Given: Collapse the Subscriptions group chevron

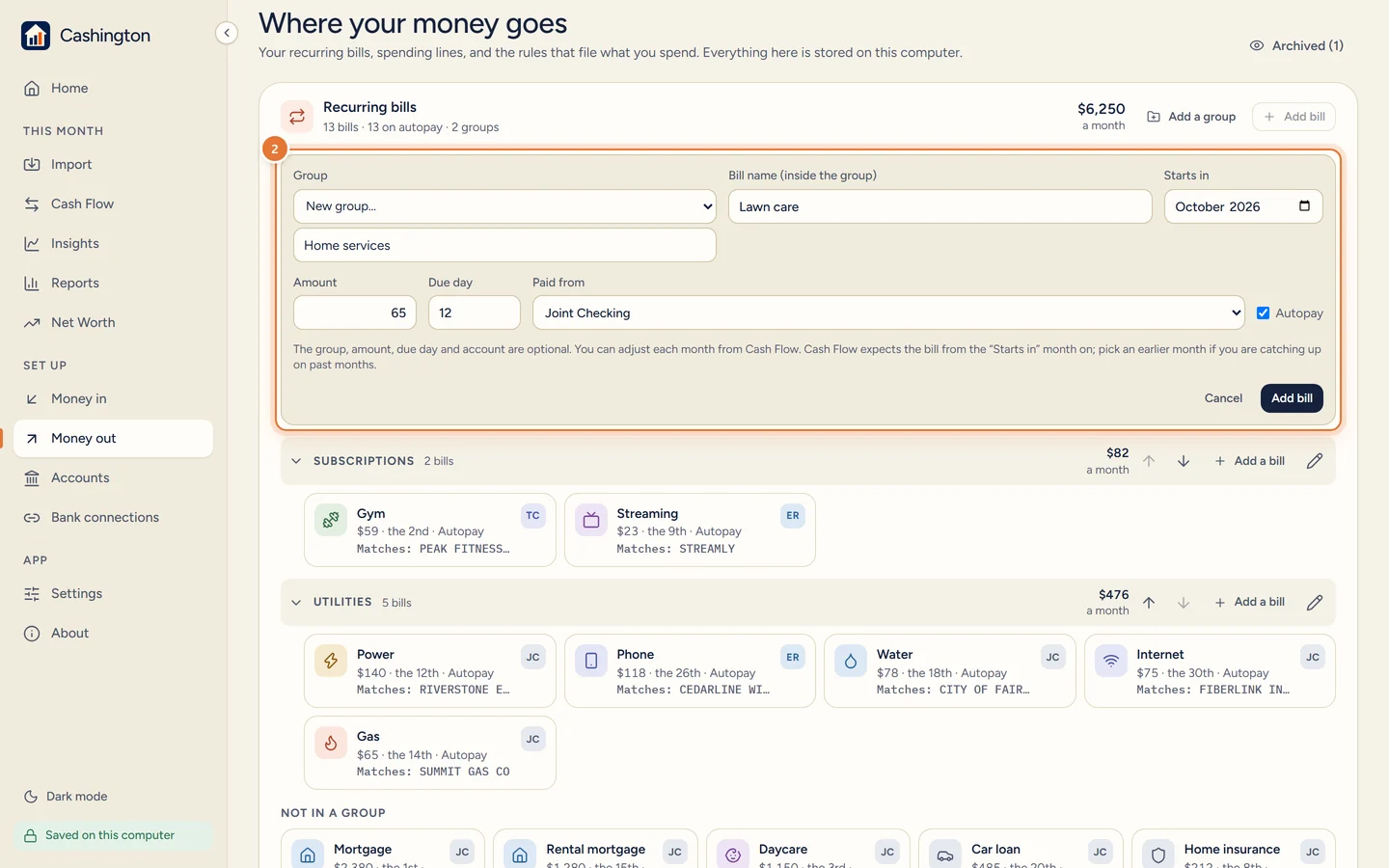Looking at the screenshot, I should click(x=296, y=461).
